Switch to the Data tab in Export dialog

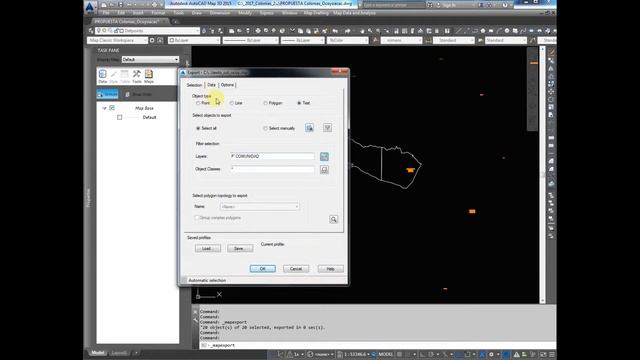pyautogui.click(x=211, y=85)
